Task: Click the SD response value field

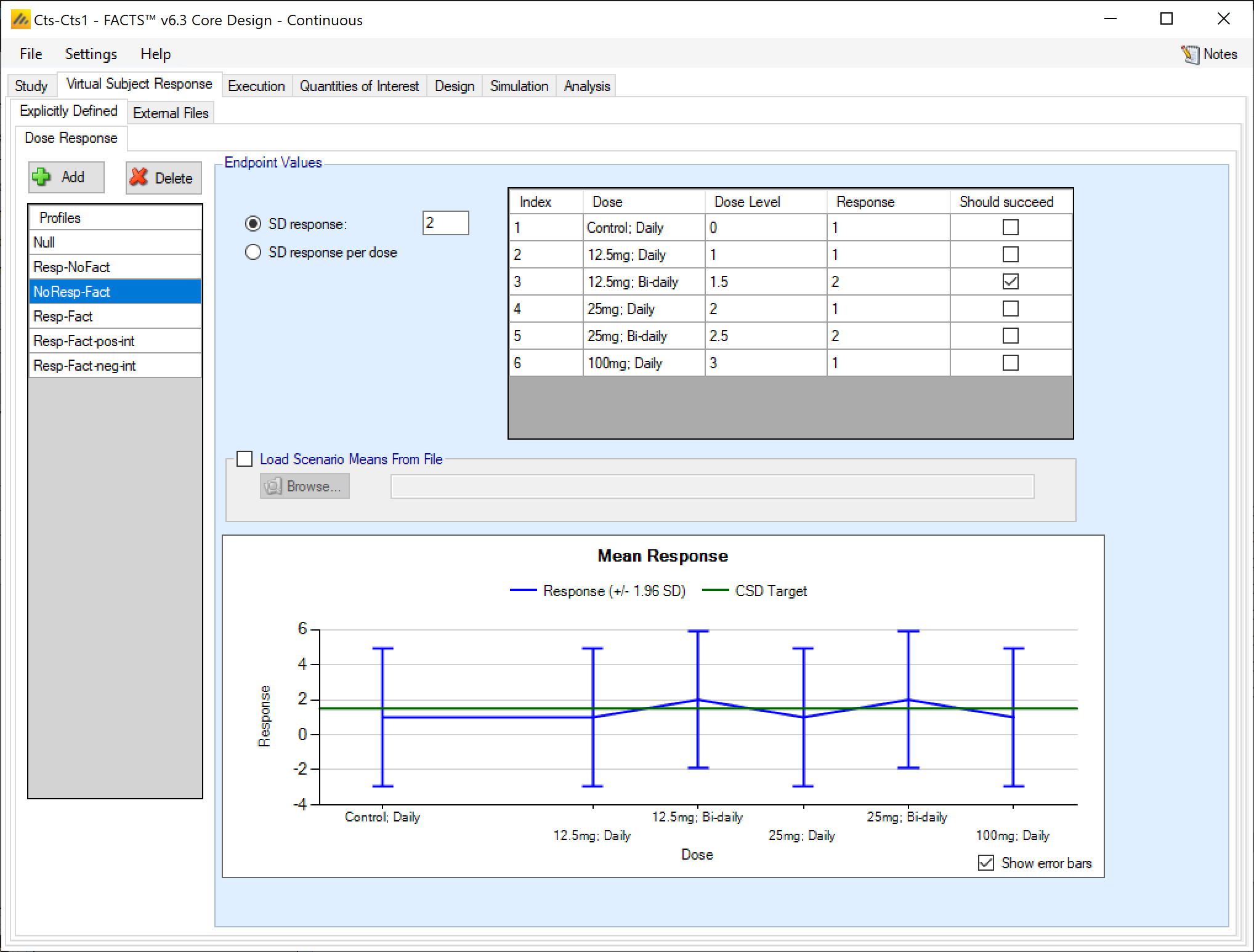Action: tap(445, 223)
